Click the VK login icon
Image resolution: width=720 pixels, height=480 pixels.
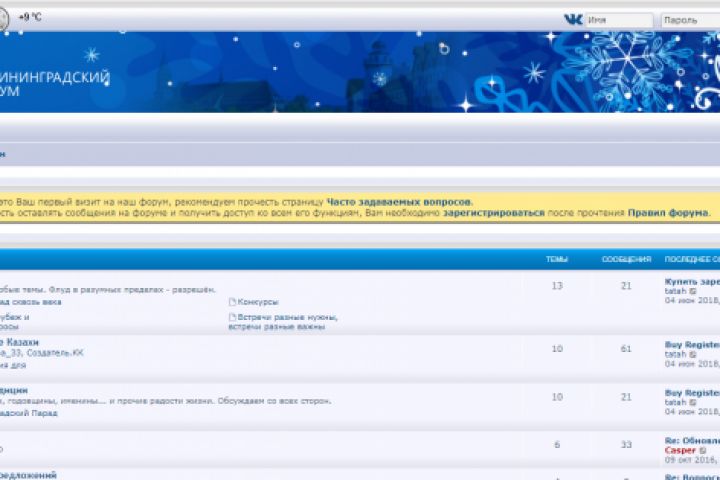point(573,19)
